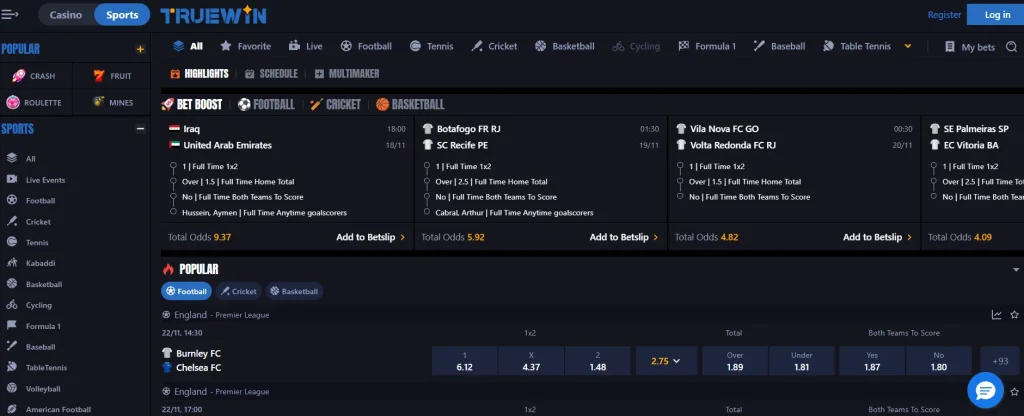Screen dimensions: 1024x416
Task: Open the Tennis tab in the top bar
Action: 432,46
